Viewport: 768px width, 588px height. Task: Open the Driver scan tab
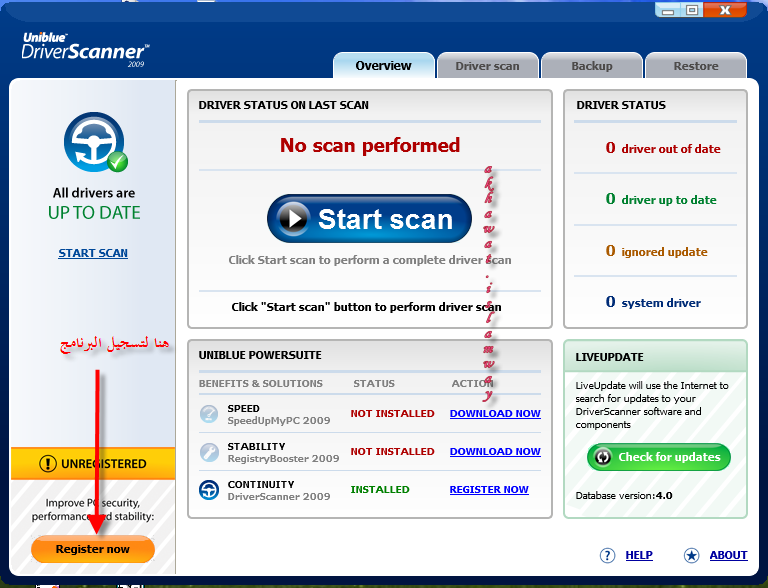[x=487, y=66]
